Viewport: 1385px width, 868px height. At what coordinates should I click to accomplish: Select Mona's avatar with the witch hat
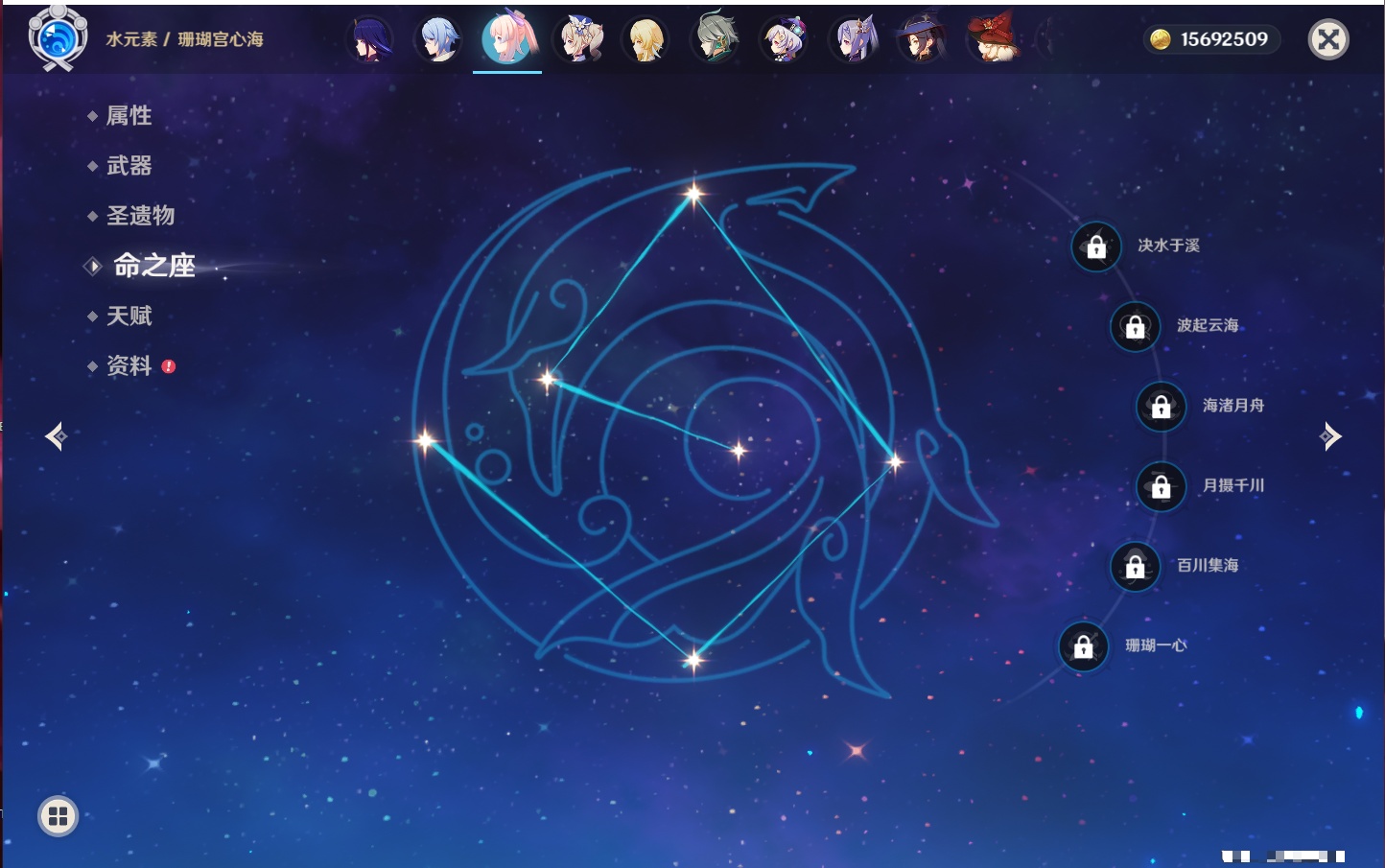922,39
